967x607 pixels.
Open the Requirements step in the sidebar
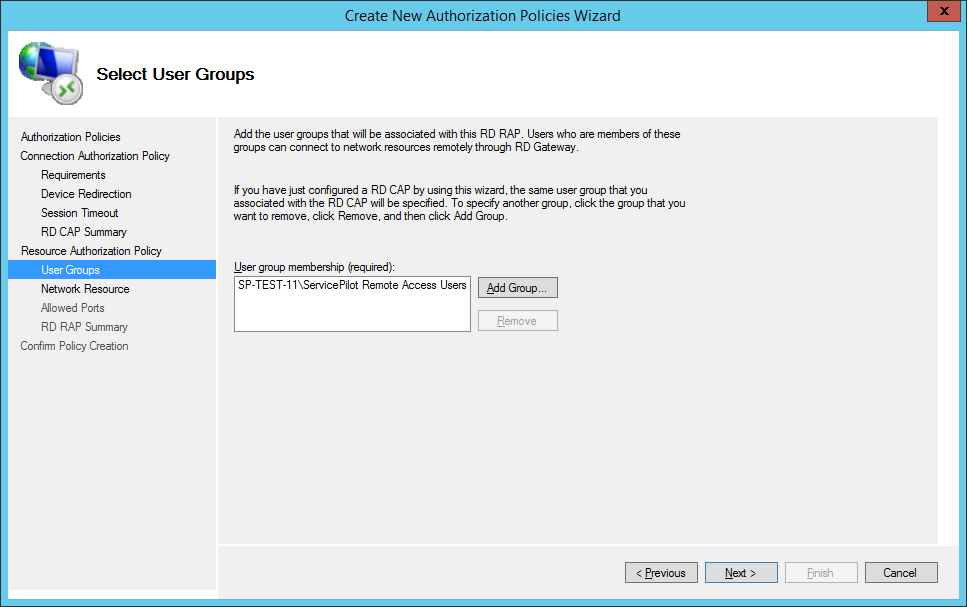point(73,175)
